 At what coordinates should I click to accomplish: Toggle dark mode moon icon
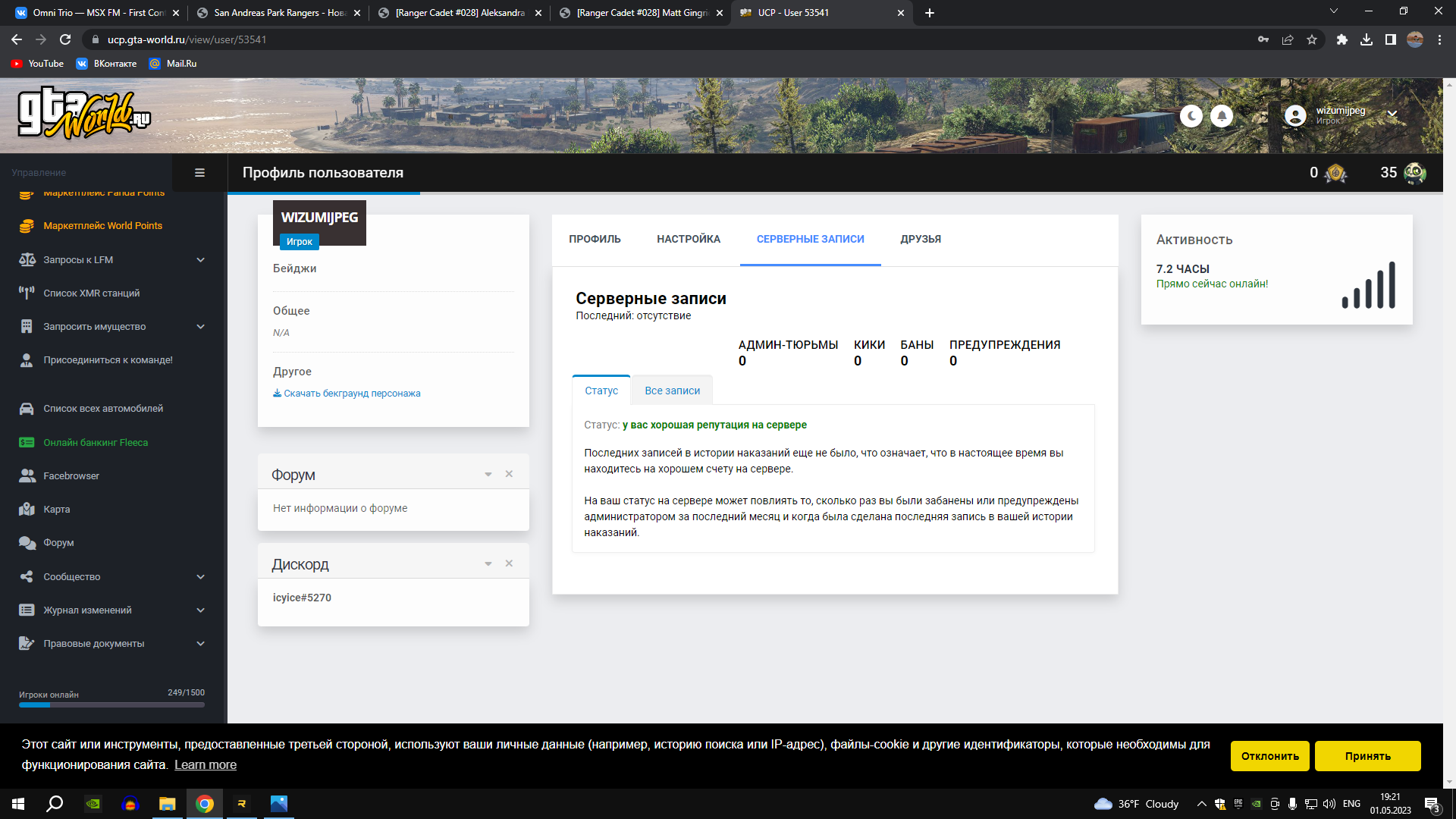1191,116
